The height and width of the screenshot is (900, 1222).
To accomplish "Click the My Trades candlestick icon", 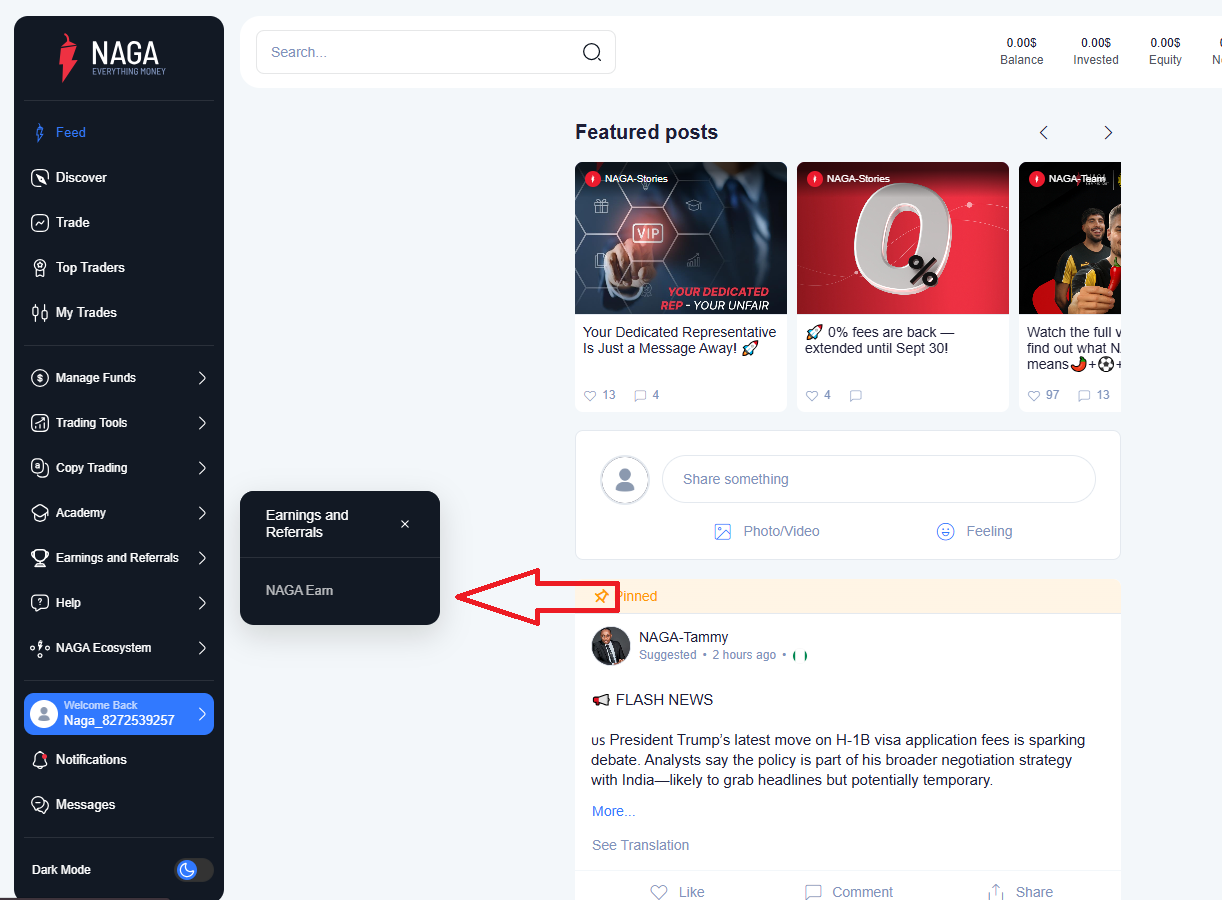I will [x=40, y=312].
